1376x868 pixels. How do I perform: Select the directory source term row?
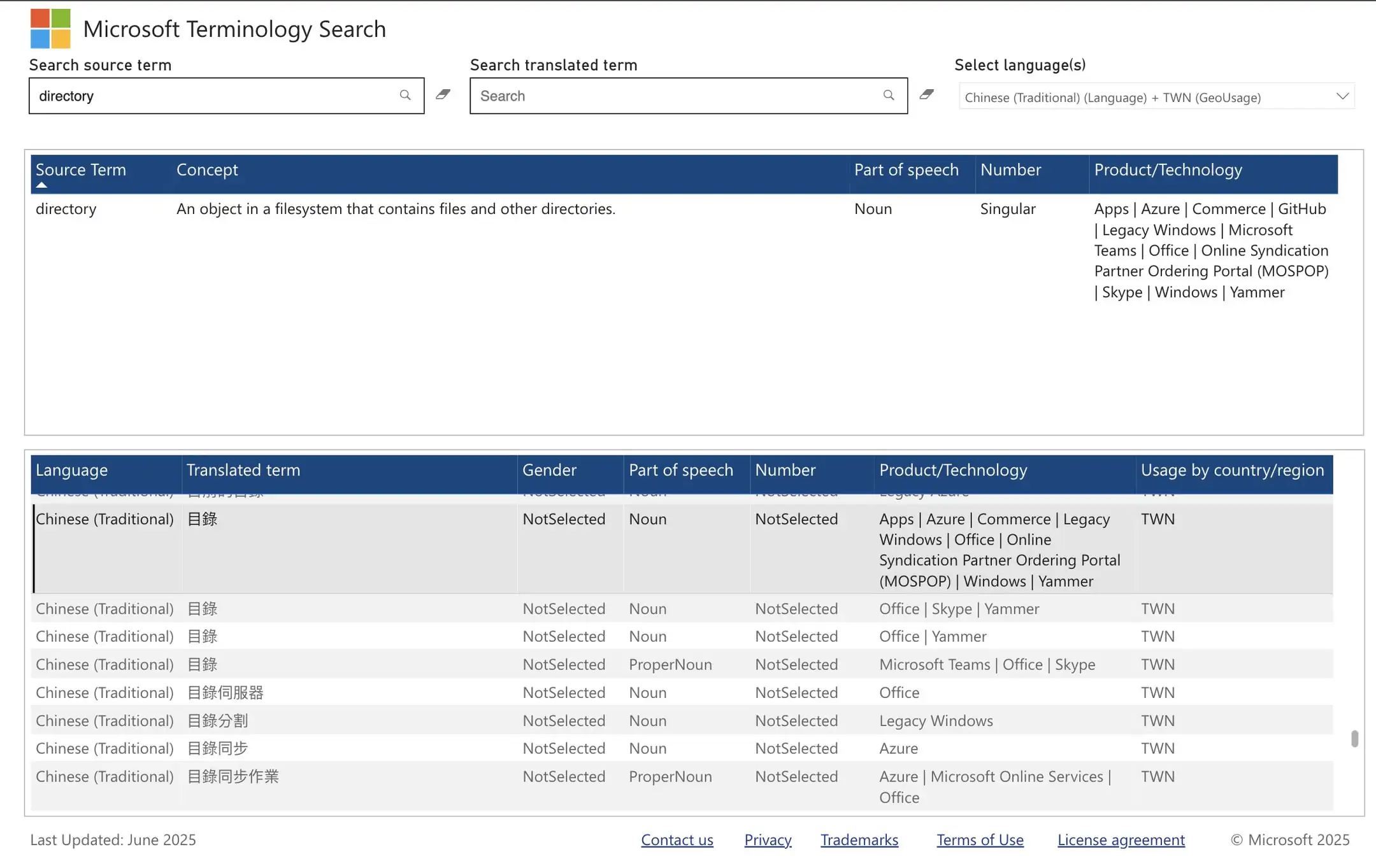tap(684, 250)
